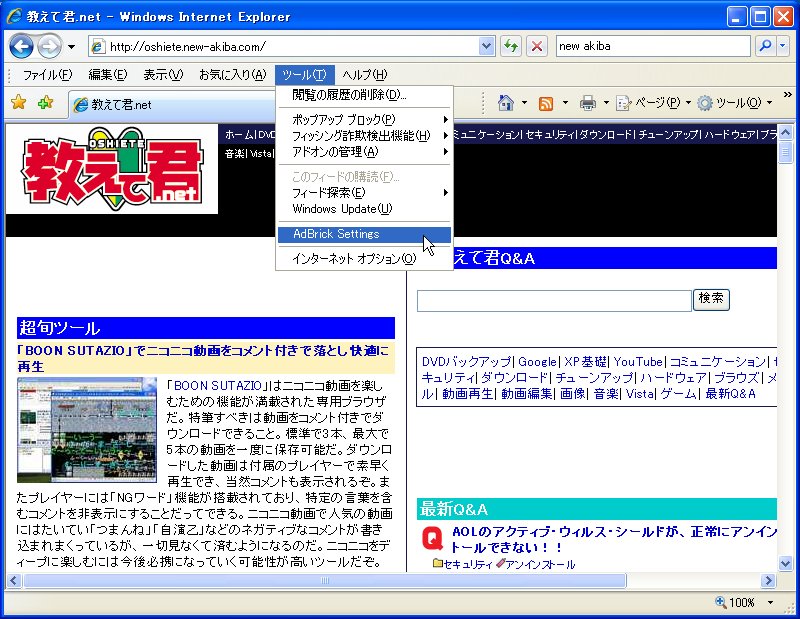800x619 pixels.
Task: Open the 表示(V) menu
Action: (163, 75)
